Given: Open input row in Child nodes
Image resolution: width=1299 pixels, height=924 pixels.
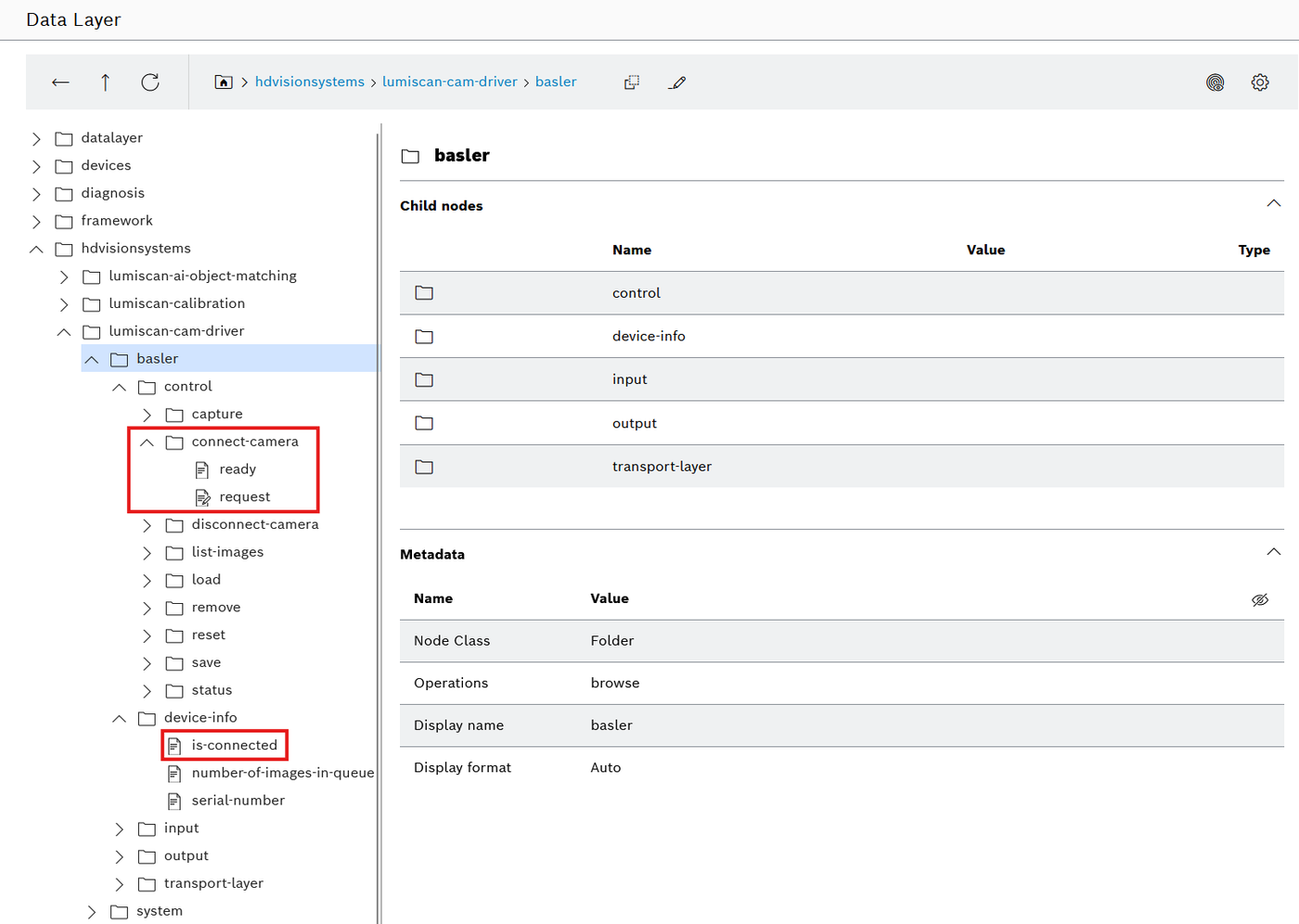Looking at the screenshot, I should tap(842, 379).
